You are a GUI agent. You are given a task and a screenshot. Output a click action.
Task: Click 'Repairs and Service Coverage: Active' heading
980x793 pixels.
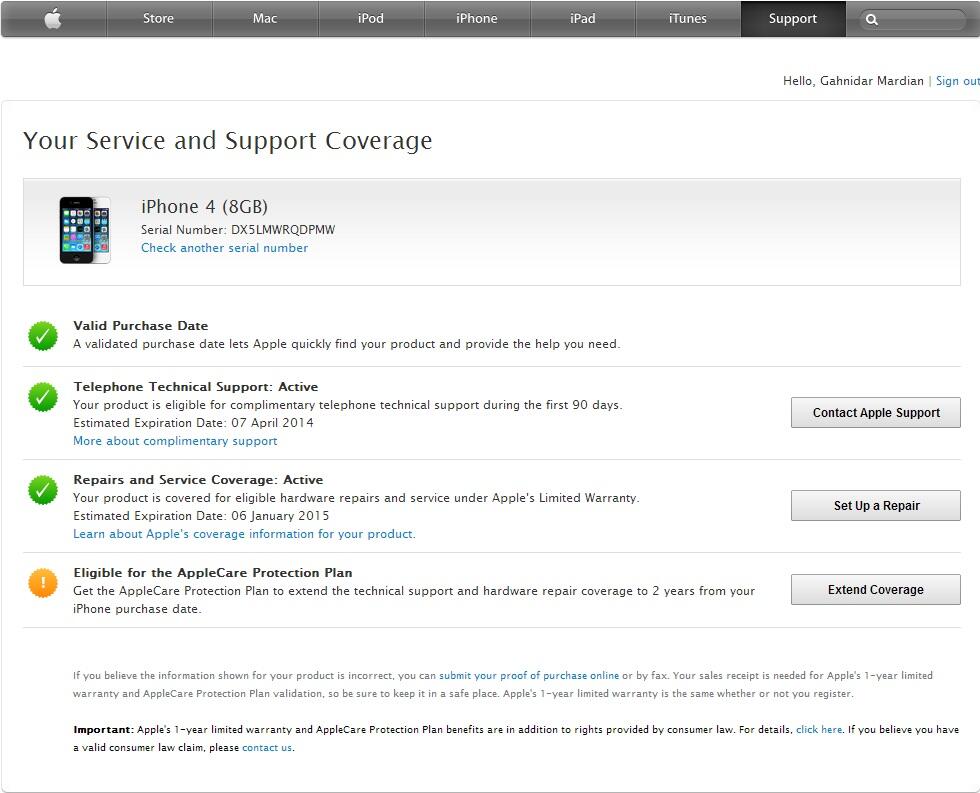click(198, 480)
